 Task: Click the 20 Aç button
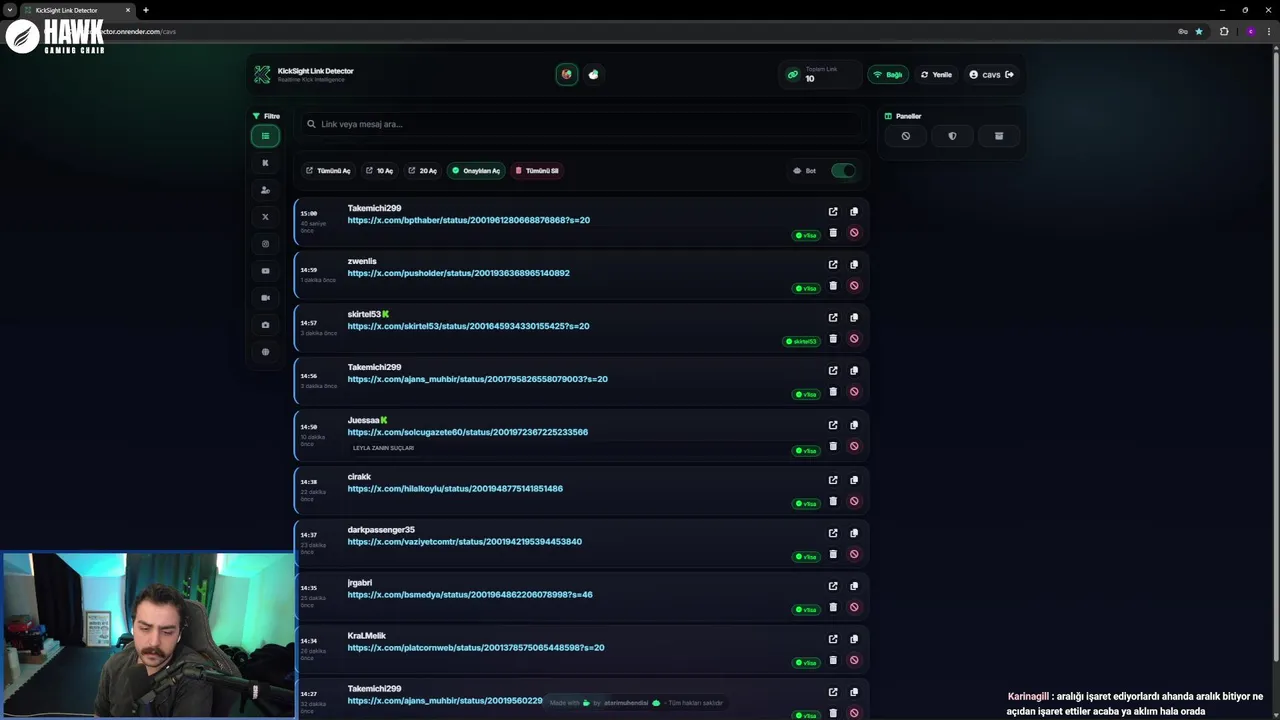(422, 171)
